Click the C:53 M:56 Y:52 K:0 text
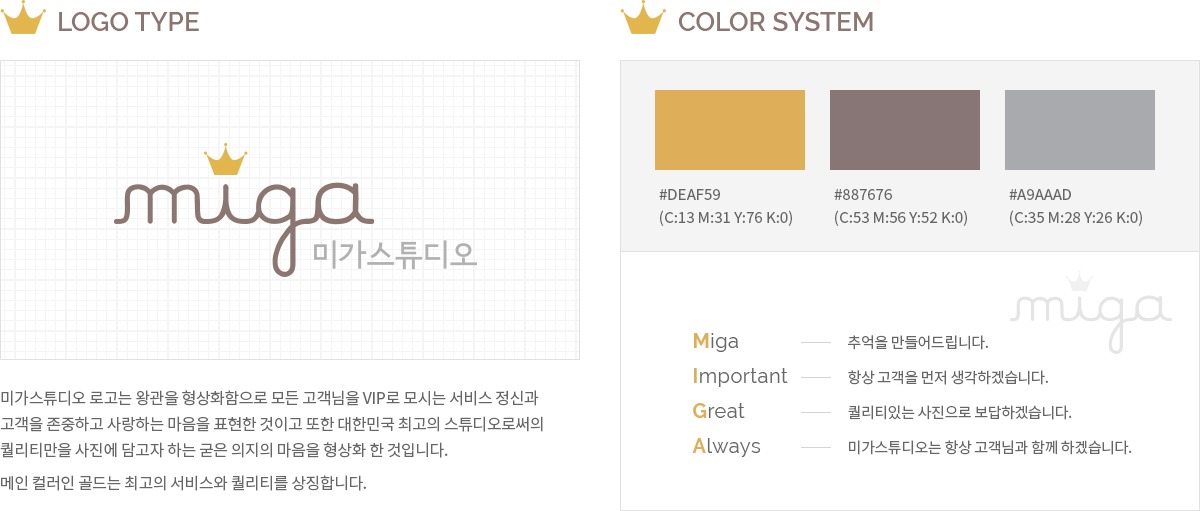Screen dimensions: 1200x511 click(901, 218)
